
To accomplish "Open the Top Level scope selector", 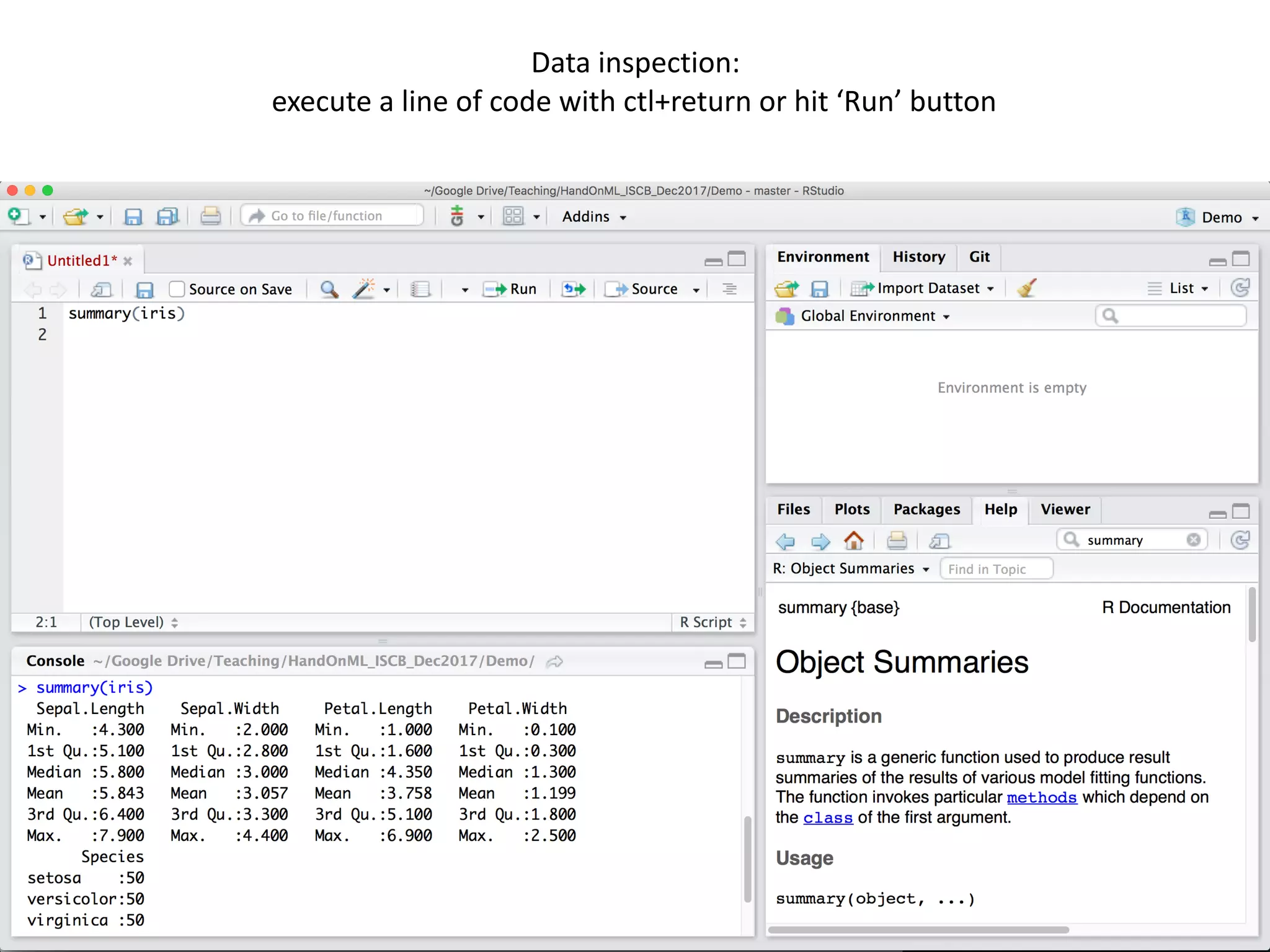I will coord(133,622).
